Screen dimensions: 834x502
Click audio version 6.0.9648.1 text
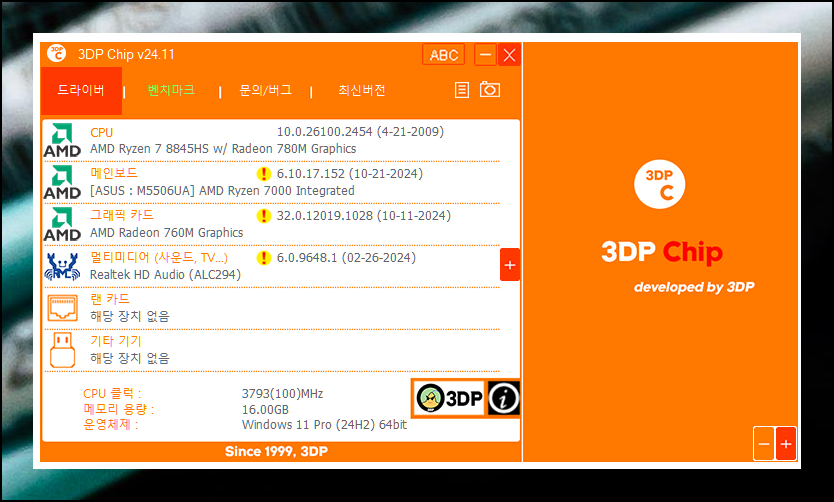pyautogui.click(x=346, y=258)
